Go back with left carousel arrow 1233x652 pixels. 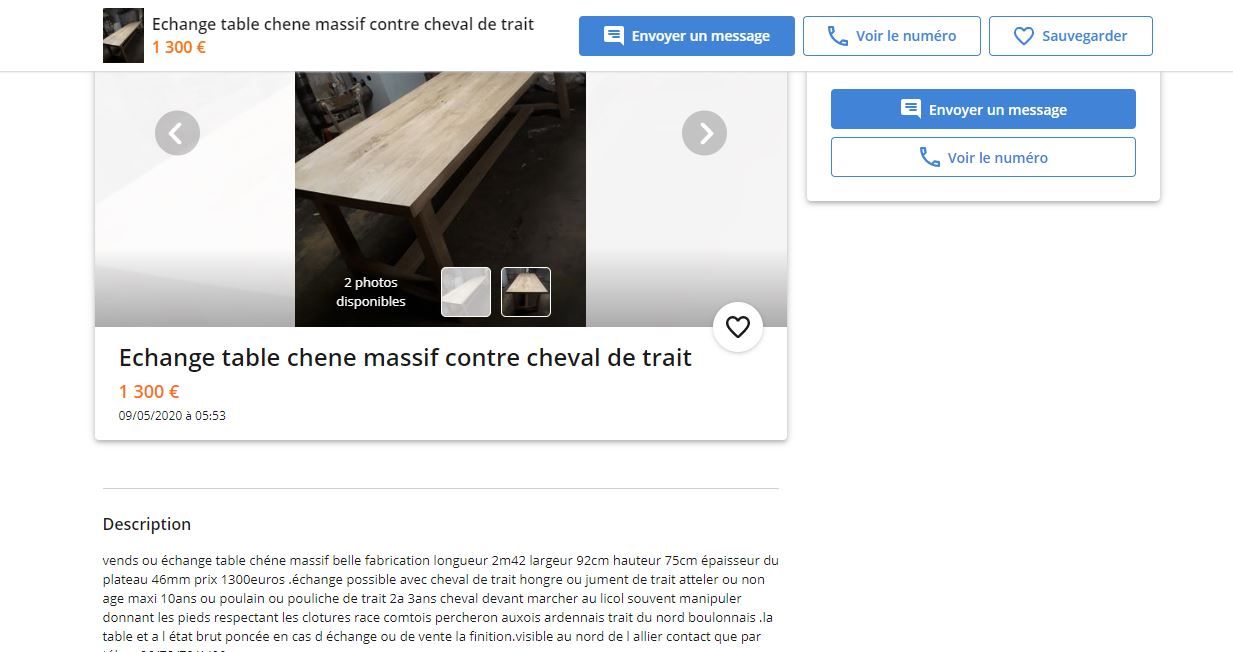click(x=177, y=133)
